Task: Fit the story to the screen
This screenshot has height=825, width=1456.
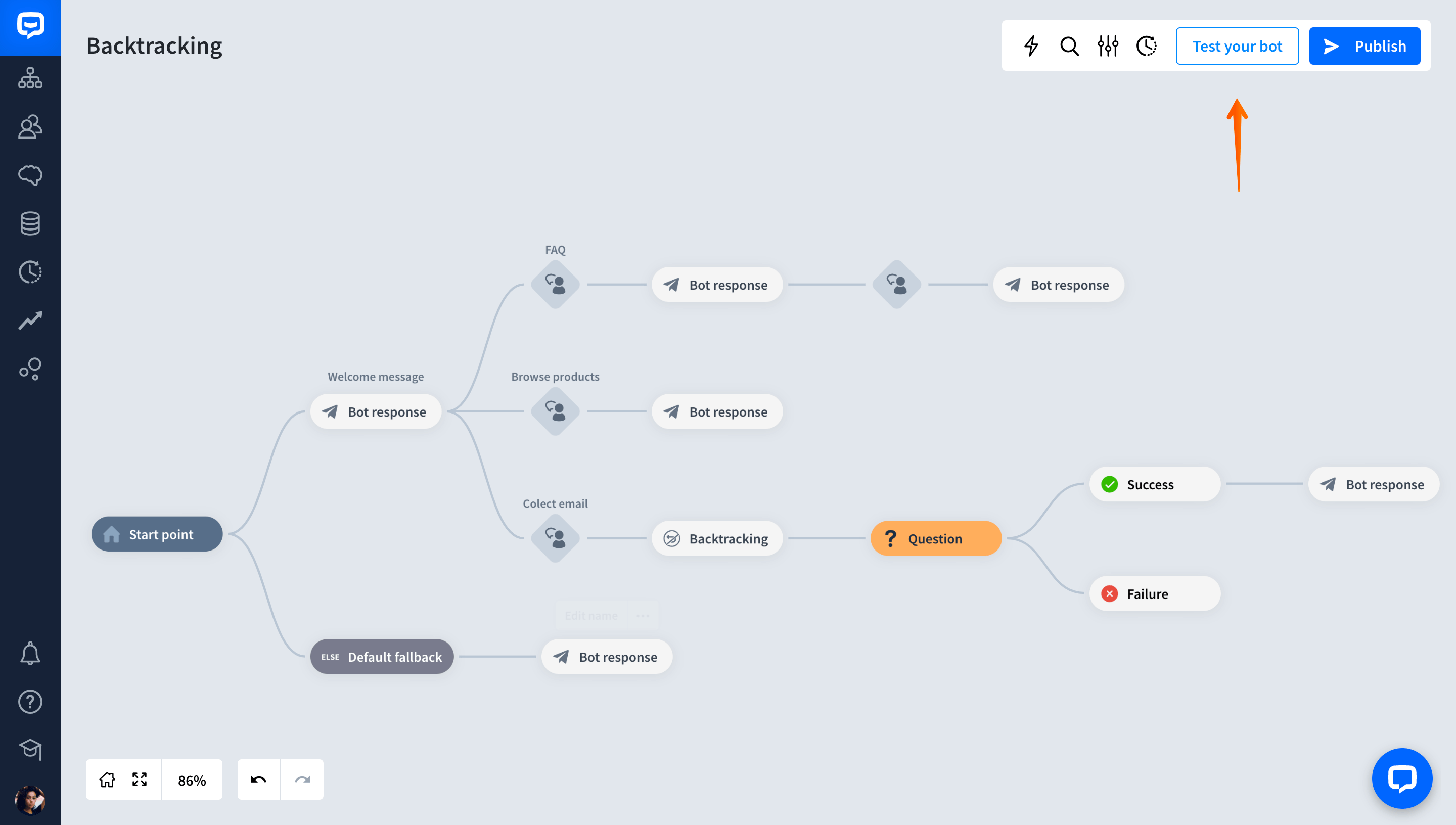Action: [140, 780]
